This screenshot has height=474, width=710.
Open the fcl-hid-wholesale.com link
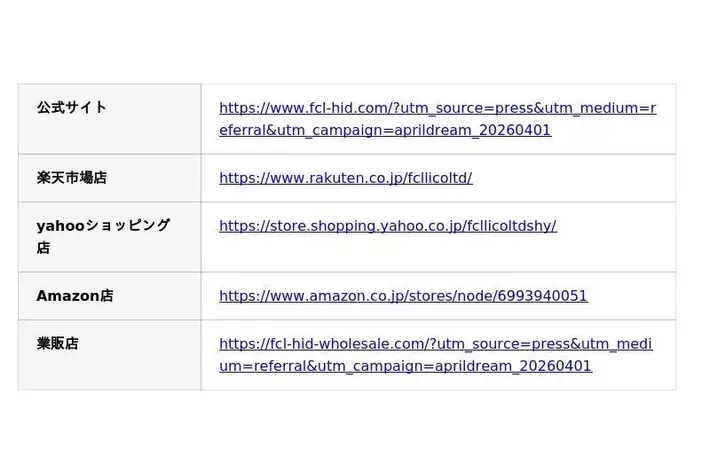pyautogui.click(x=435, y=344)
